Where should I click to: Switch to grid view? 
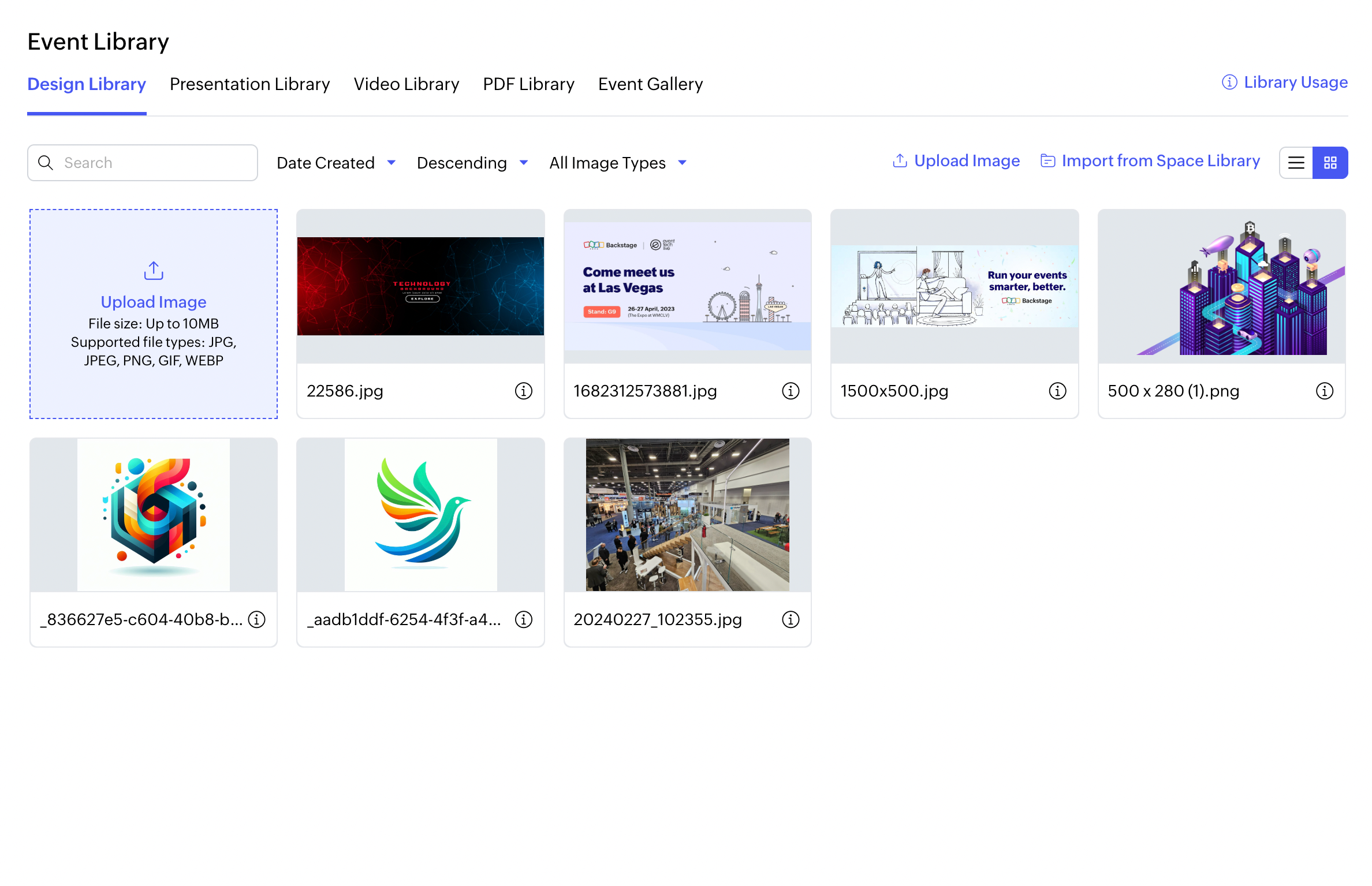coord(1330,163)
